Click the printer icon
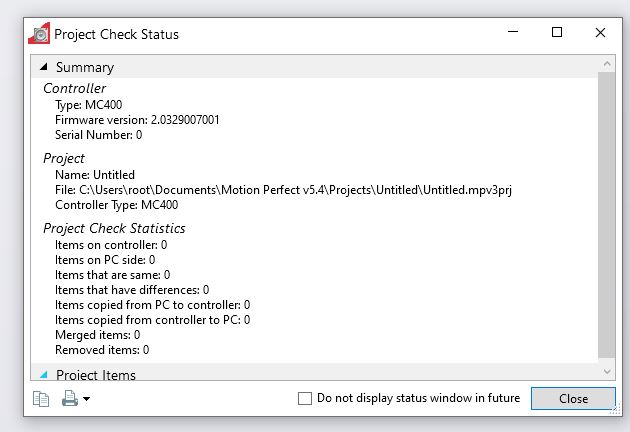The width and height of the screenshot is (630, 432). tap(70, 398)
